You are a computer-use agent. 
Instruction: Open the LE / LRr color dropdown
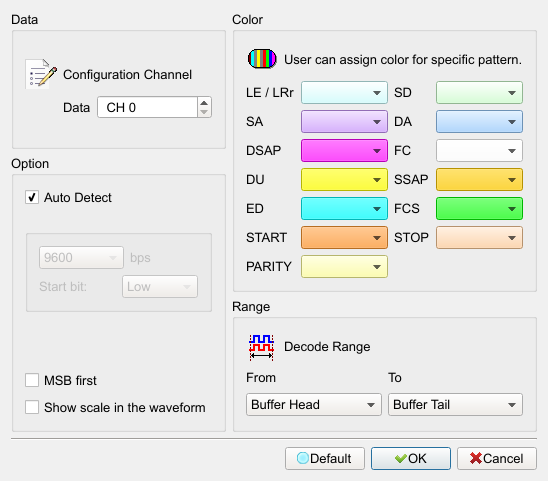(344, 93)
